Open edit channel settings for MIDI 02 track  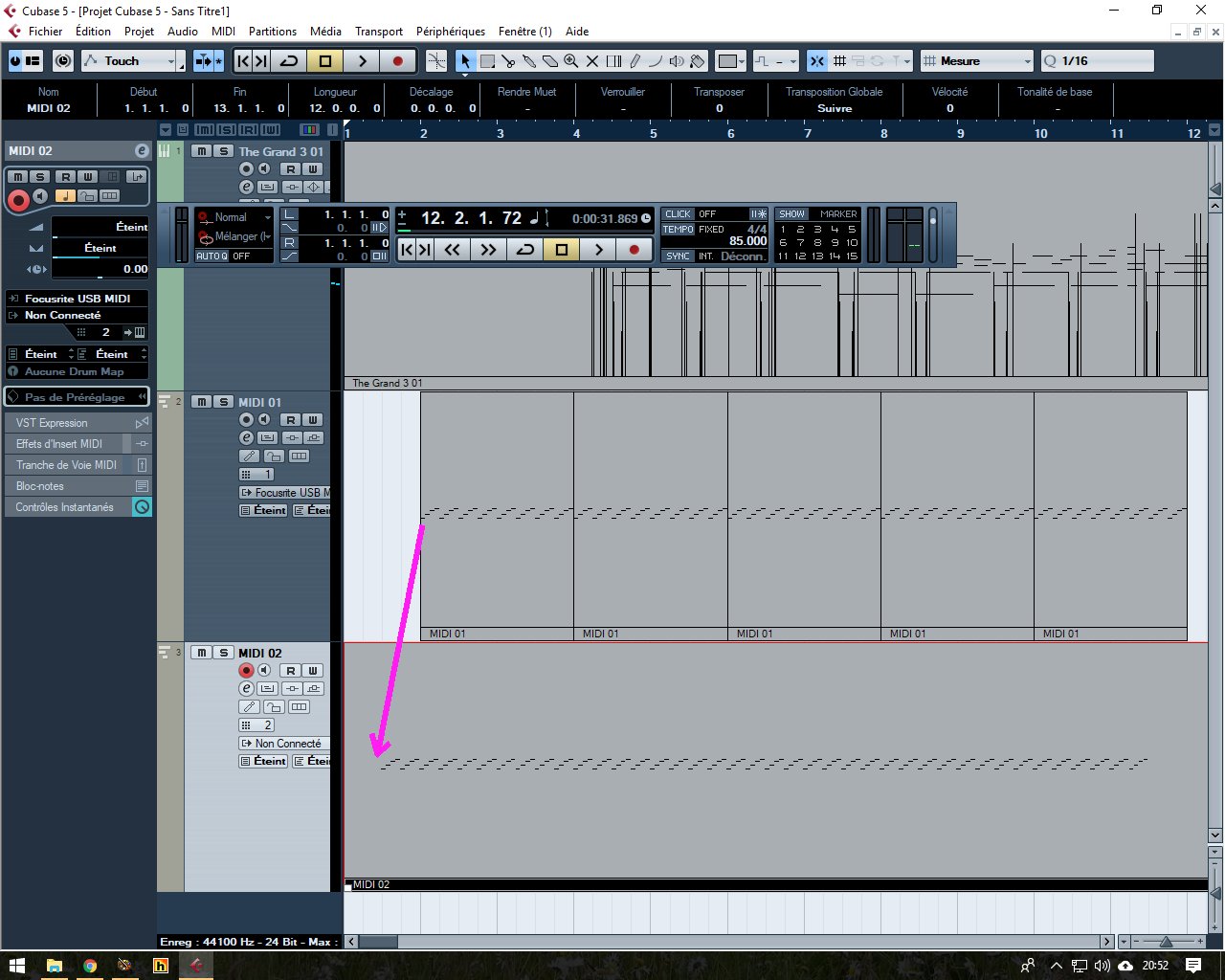[246, 688]
